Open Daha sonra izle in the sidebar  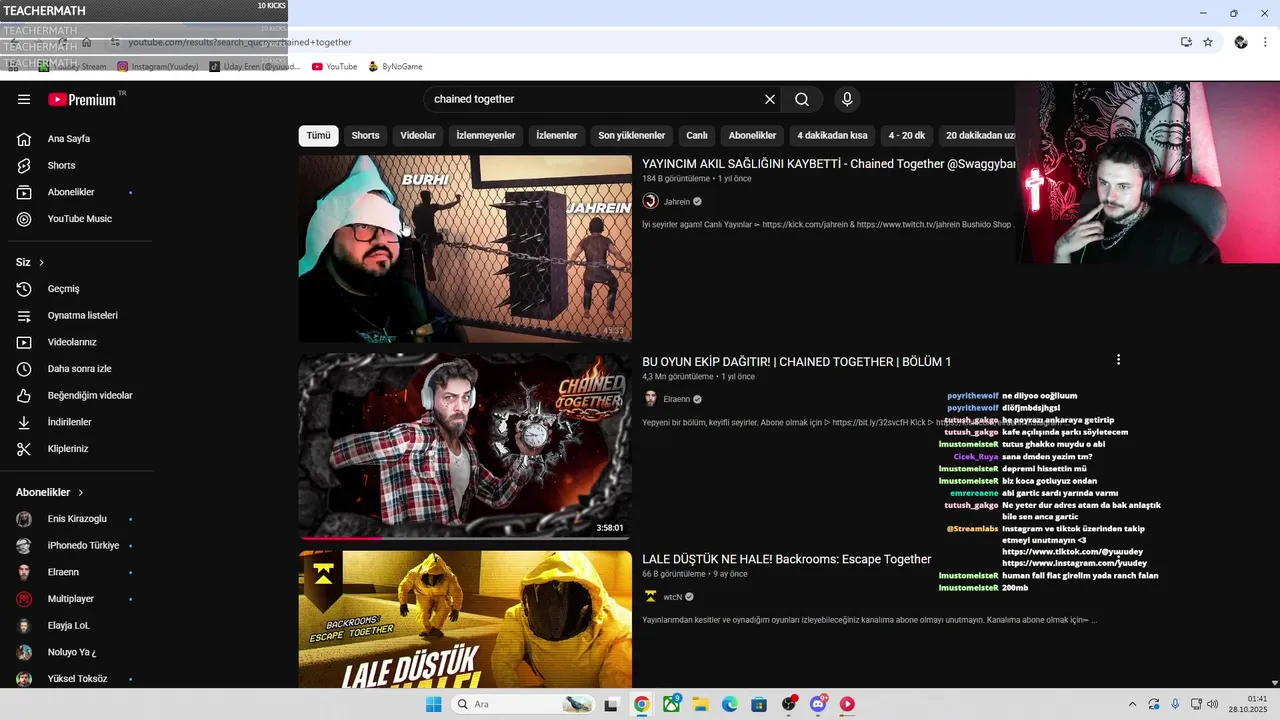pos(78,369)
